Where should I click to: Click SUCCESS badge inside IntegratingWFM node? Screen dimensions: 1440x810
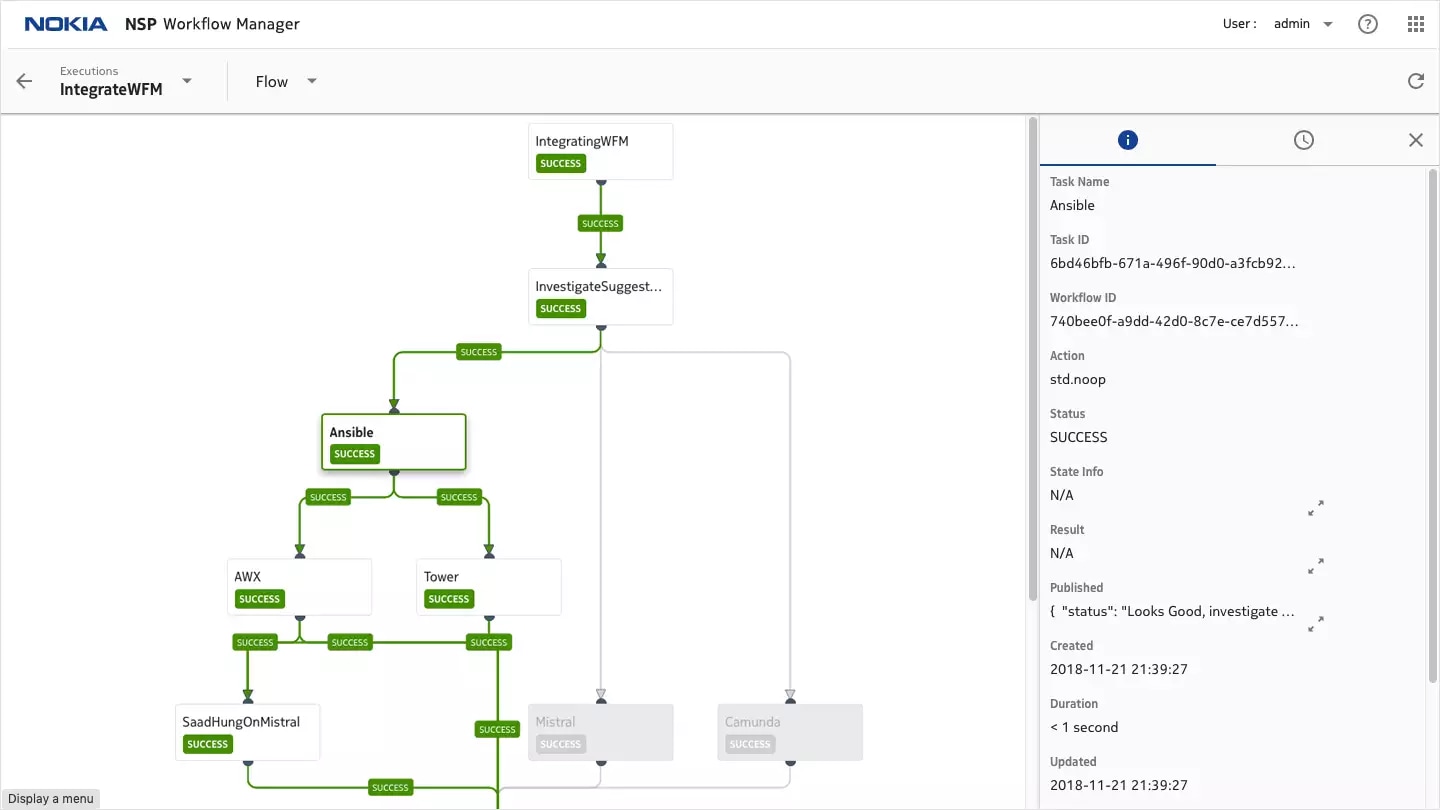[x=560, y=164]
